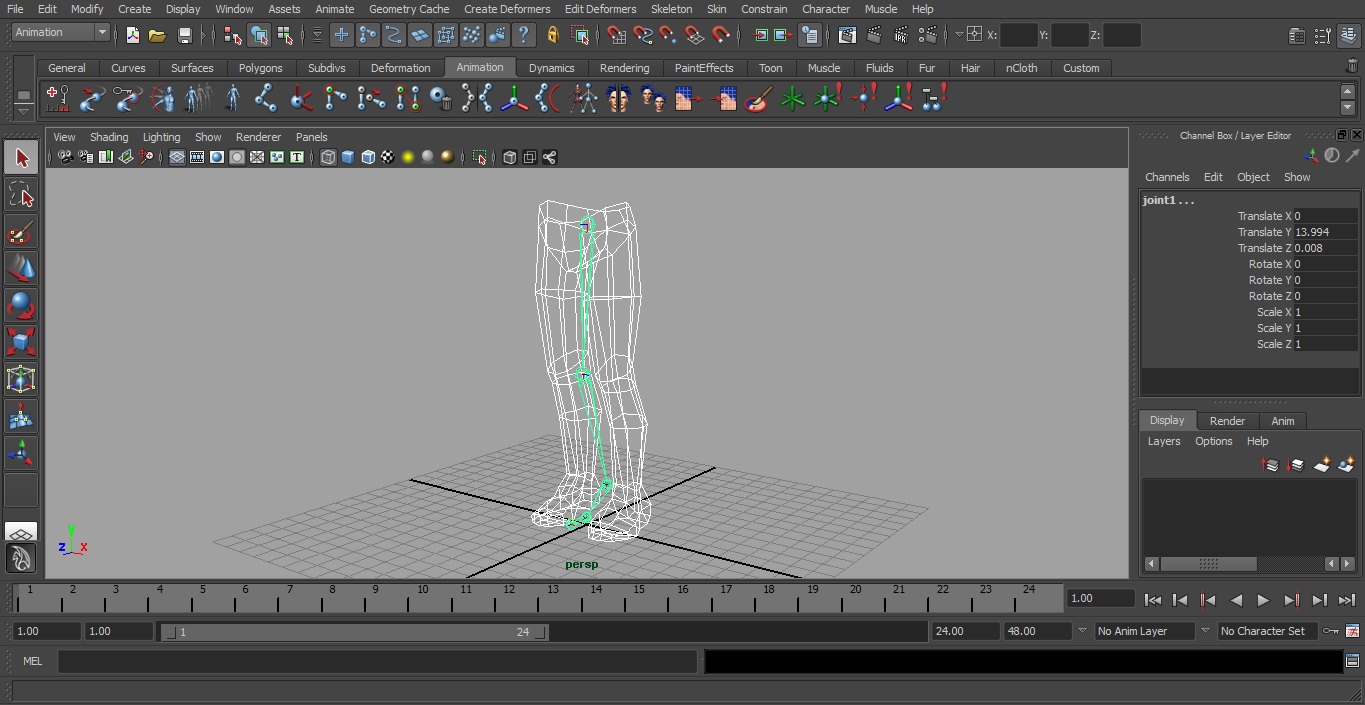This screenshot has width=1365, height=705.
Task: Switch to the Deformation shelf tab
Action: (x=400, y=68)
